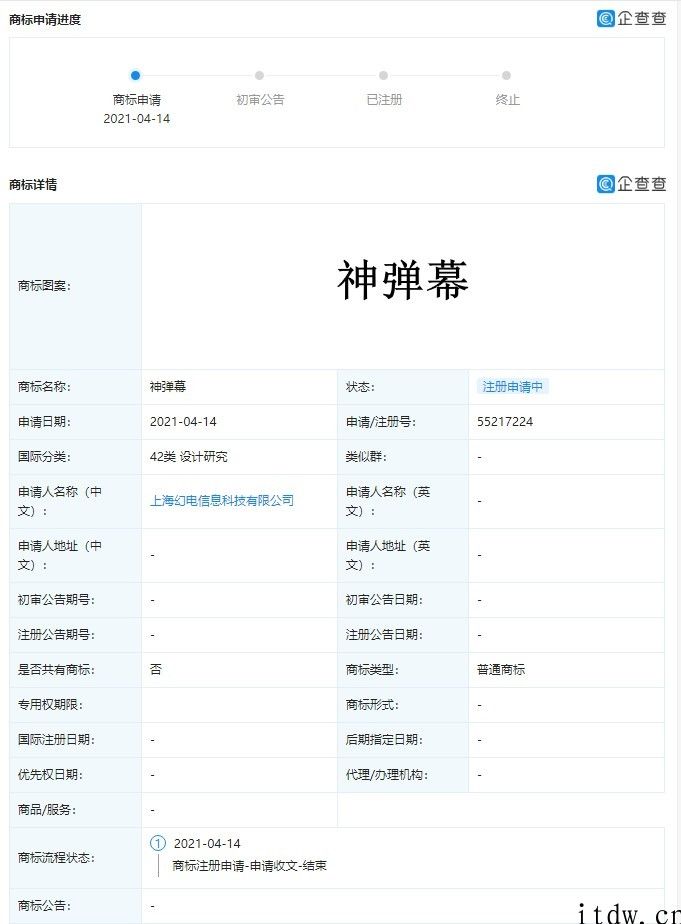Click the 企查查 logo beside 商标申请进度
681x924 pixels.
pyautogui.click(x=632, y=19)
